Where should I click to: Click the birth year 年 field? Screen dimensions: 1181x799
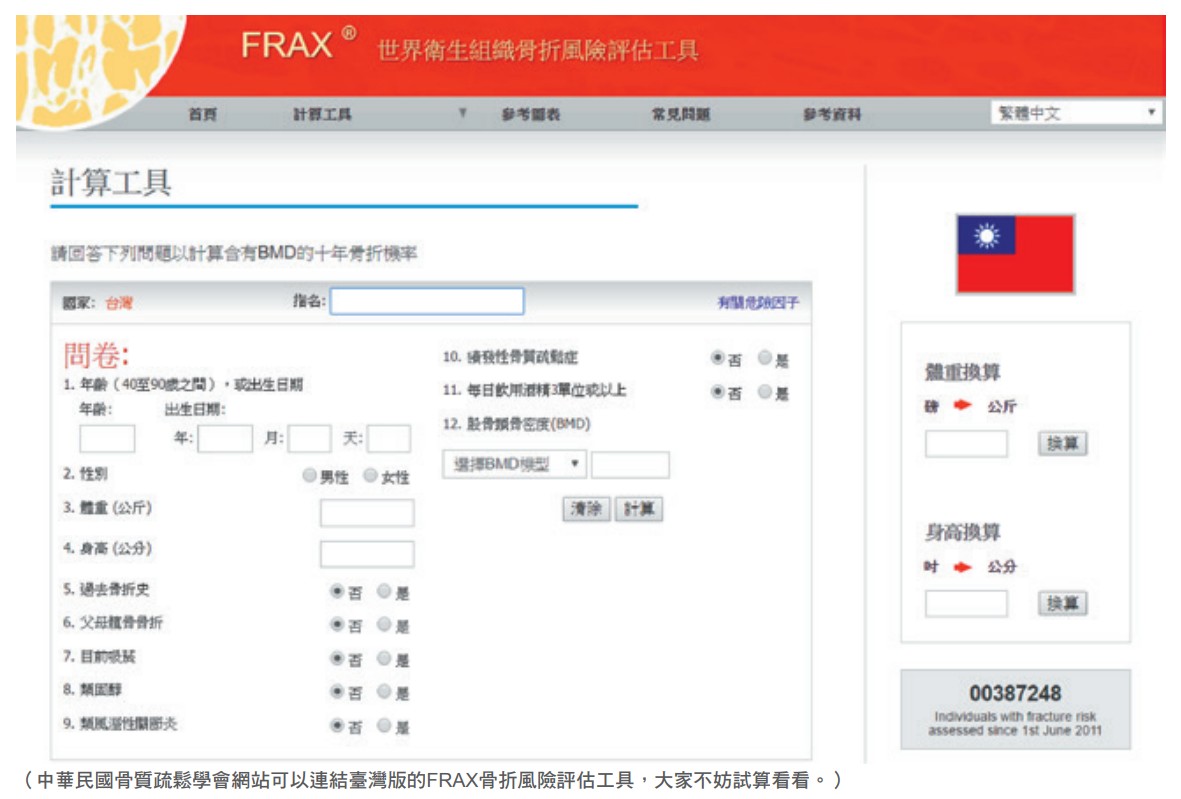pos(225,438)
